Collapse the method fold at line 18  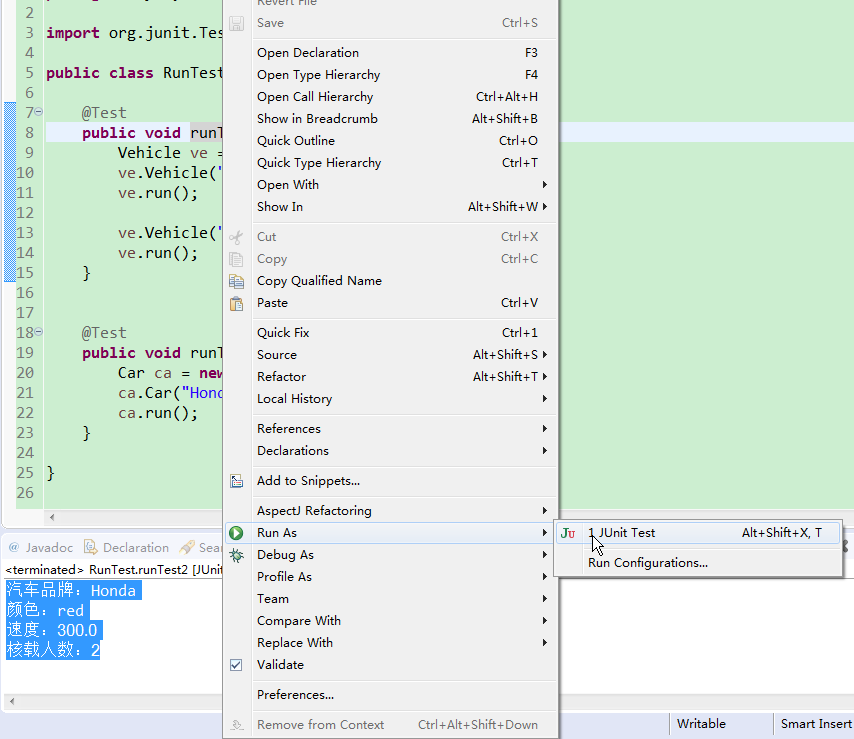pyautogui.click(x=39, y=332)
